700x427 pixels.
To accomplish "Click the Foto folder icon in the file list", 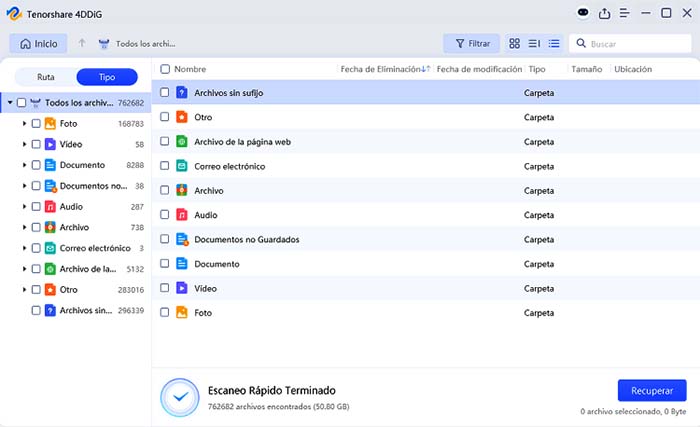I will pos(182,313).
